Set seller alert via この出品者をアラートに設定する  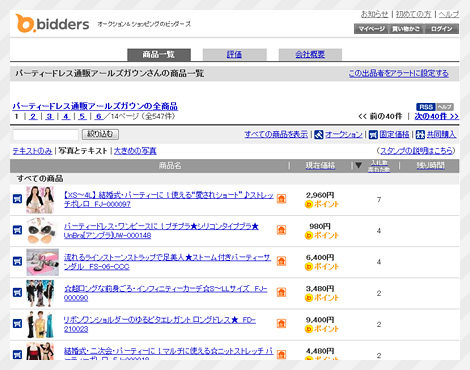point(399,73)
